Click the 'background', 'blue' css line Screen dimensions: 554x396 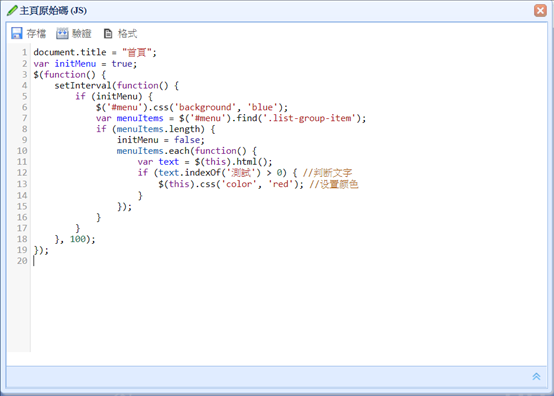[x=192, y=107]
